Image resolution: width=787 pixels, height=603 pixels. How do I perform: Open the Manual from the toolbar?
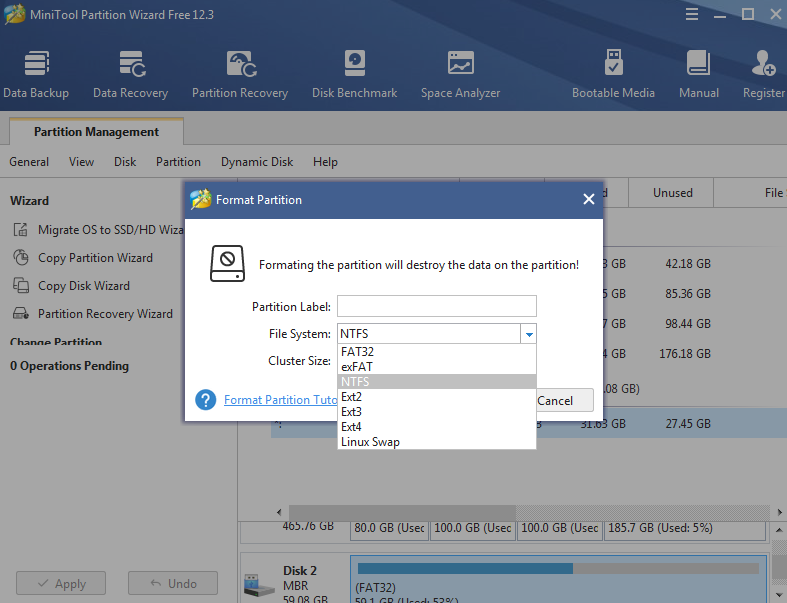(x=699, y=74)
